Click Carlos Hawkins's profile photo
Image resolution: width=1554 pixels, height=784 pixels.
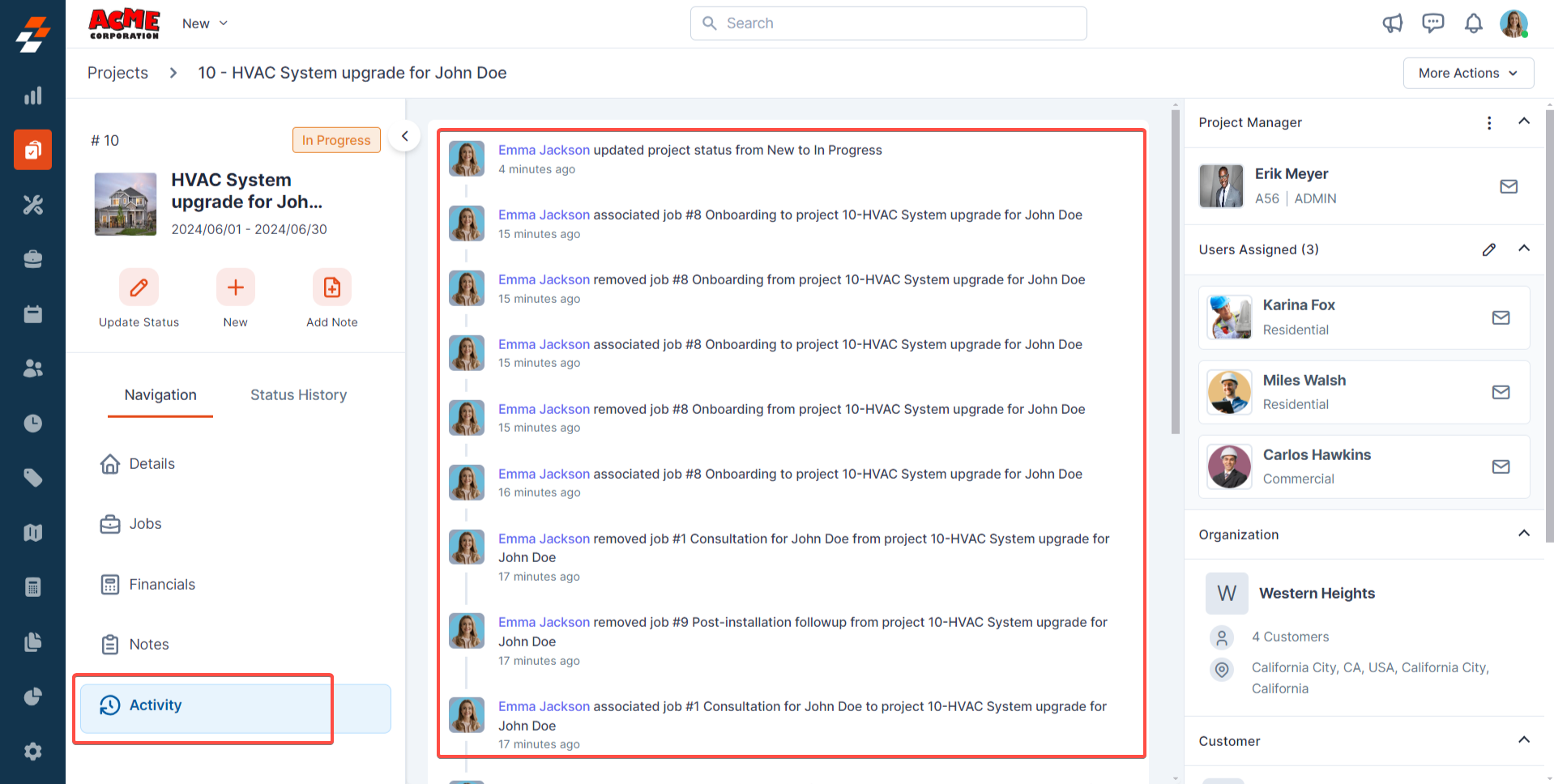point(1229,467)
